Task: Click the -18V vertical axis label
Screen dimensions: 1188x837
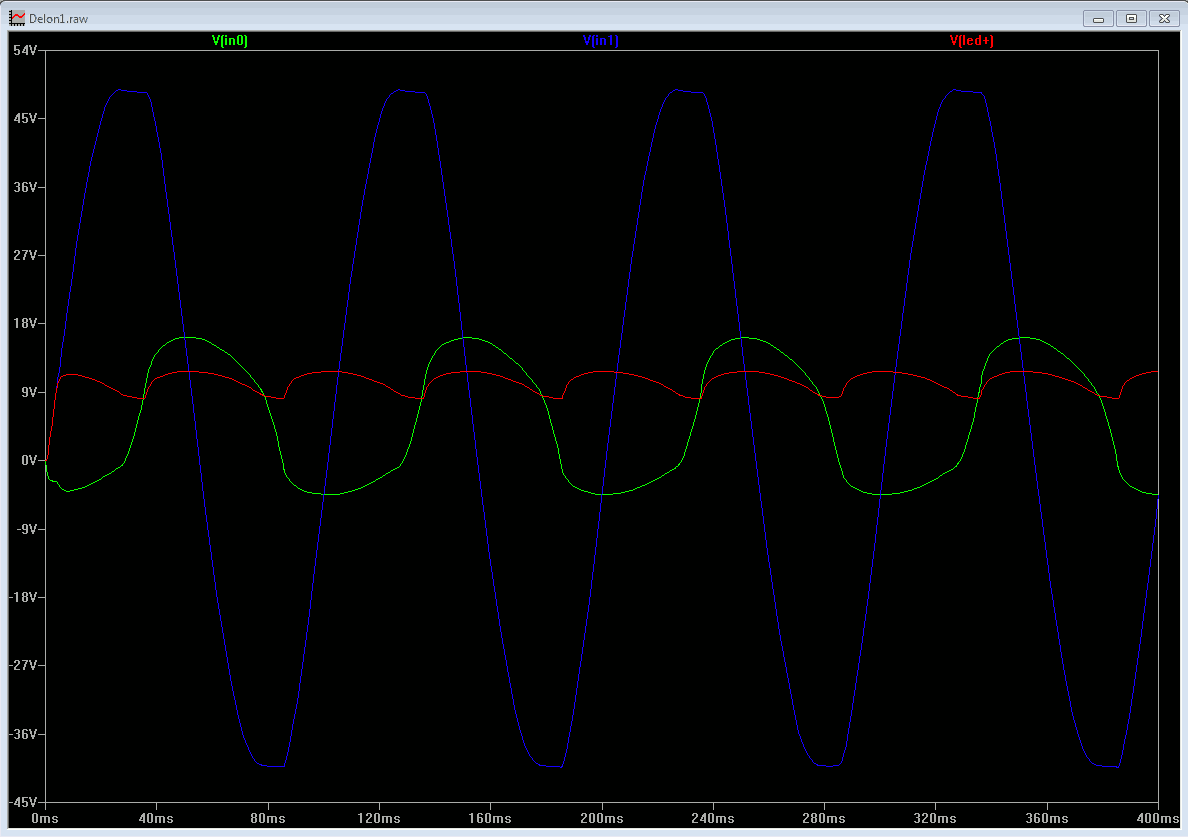Action: (22, 598)
